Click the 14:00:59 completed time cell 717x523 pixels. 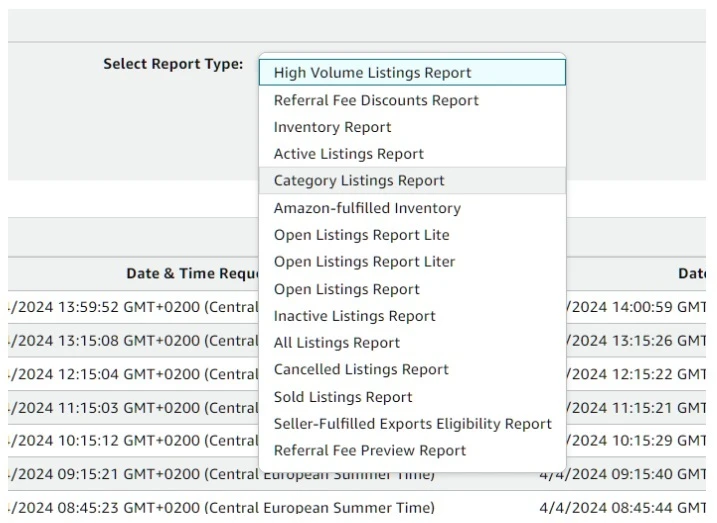click(636, 307)
